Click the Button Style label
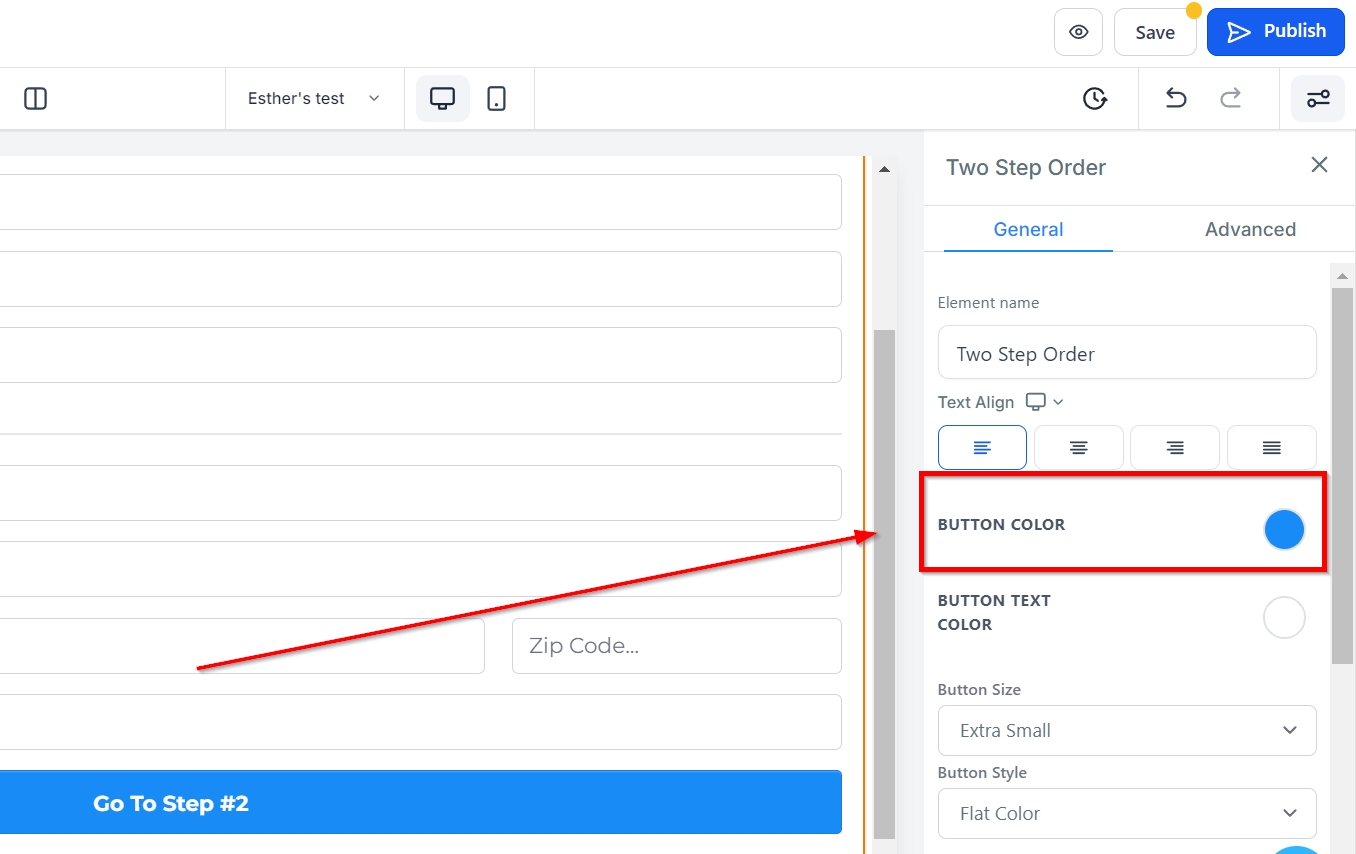This screenshot has height=854, width=1356. pos(982,773)
